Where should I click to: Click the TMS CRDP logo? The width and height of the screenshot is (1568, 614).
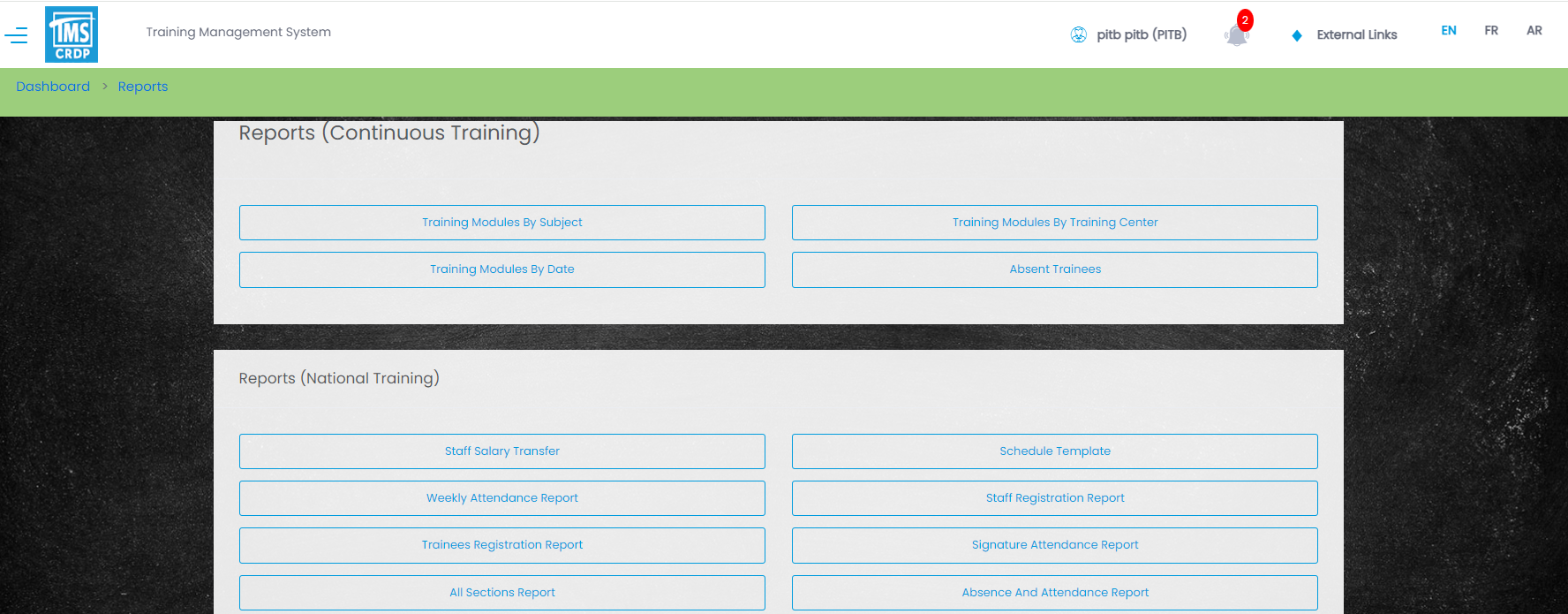72,34
